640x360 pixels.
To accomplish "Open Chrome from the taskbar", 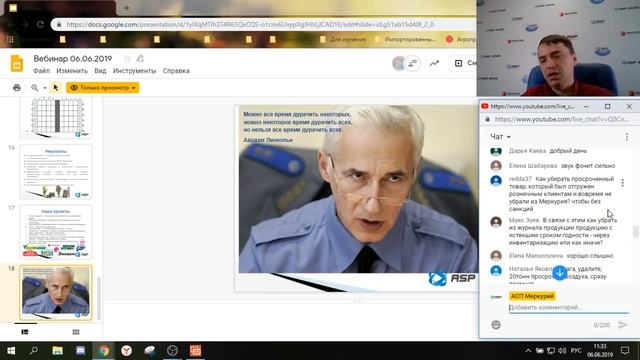I will point(104,351).
